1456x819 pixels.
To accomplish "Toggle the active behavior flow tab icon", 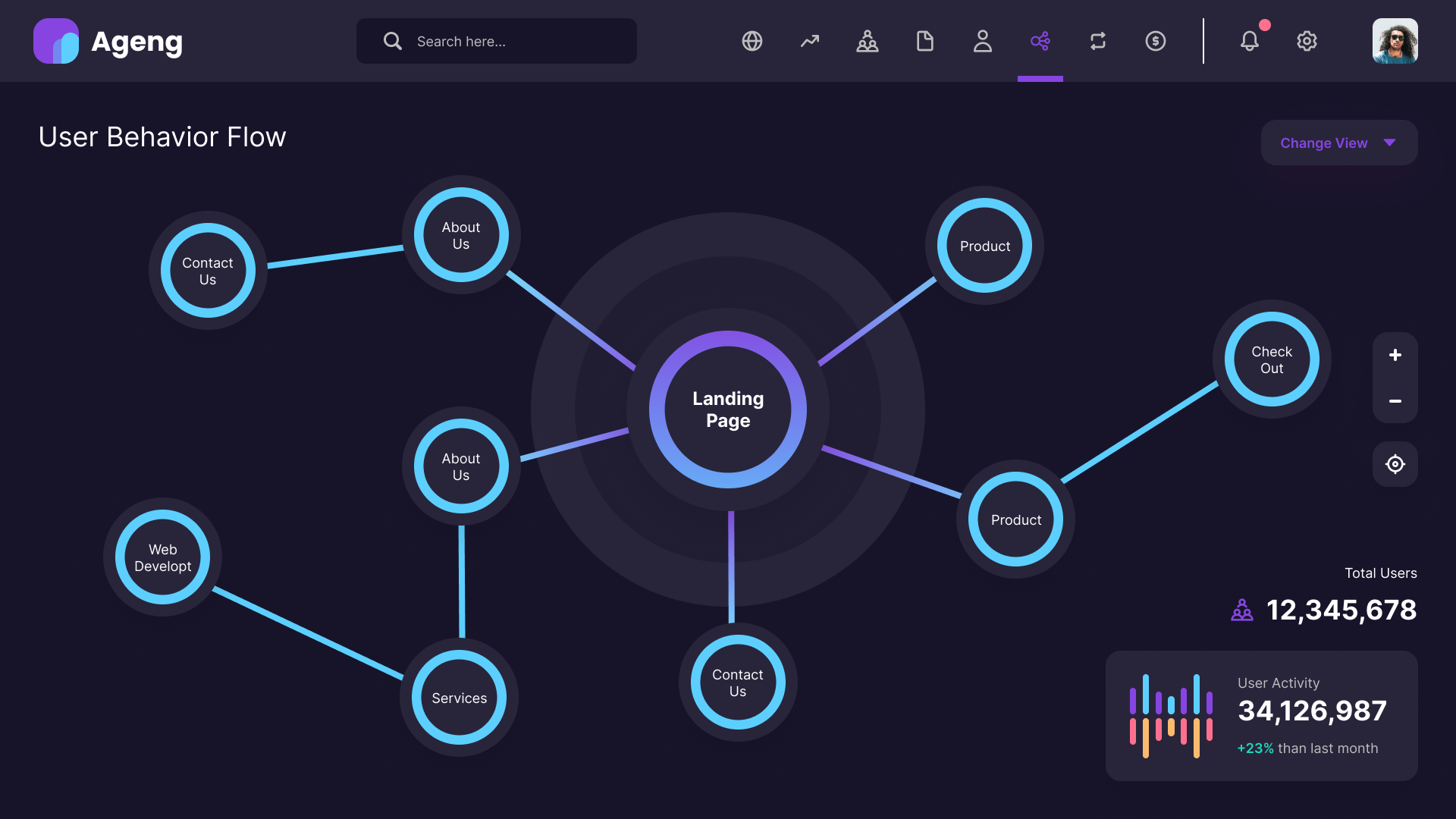I will pyautogui.click(x=1040, y=41).
